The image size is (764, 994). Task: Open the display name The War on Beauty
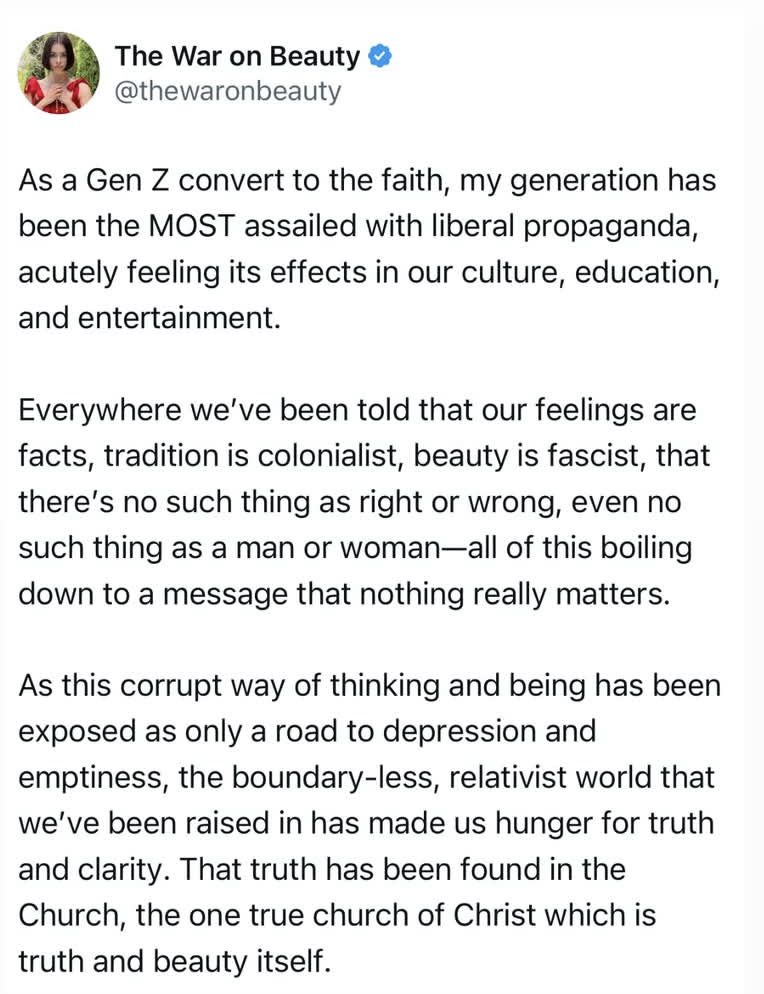(x=237, y=56)
